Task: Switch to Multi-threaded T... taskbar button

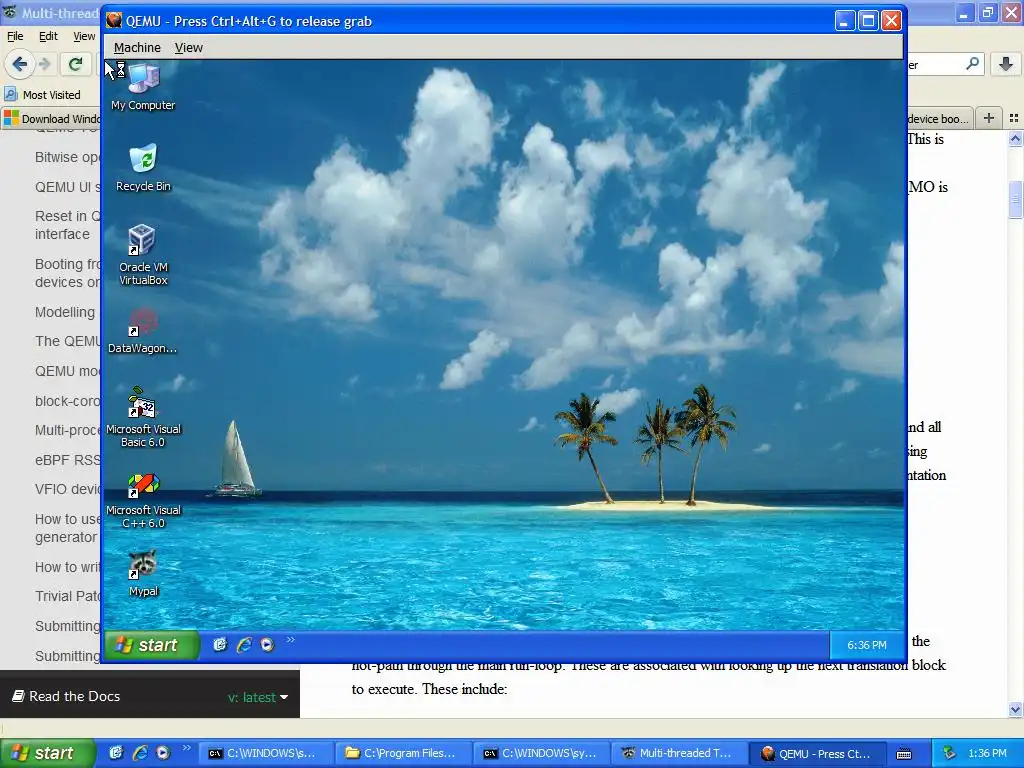Action: click(679, 754)
